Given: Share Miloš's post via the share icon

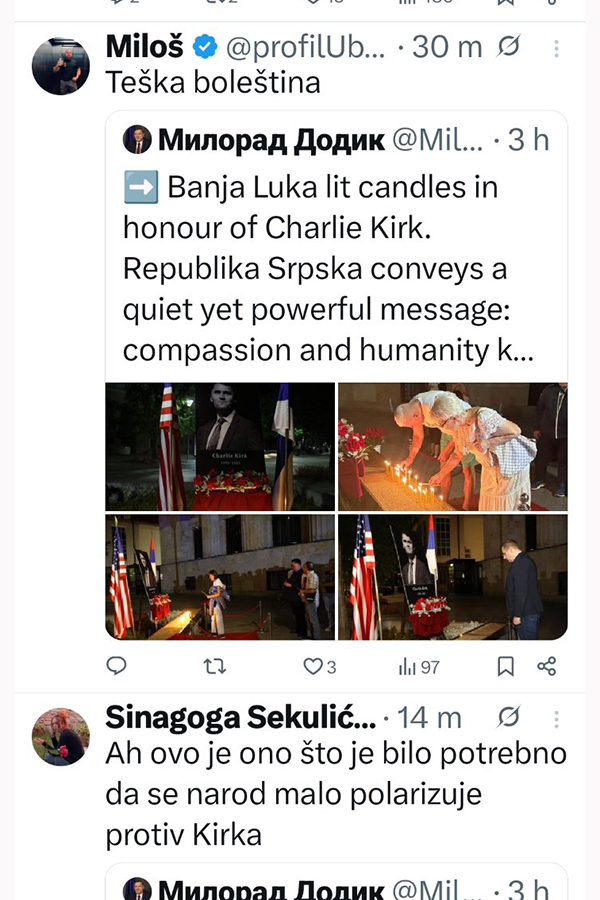Looking at the screenshot, I should coord(547,666).
